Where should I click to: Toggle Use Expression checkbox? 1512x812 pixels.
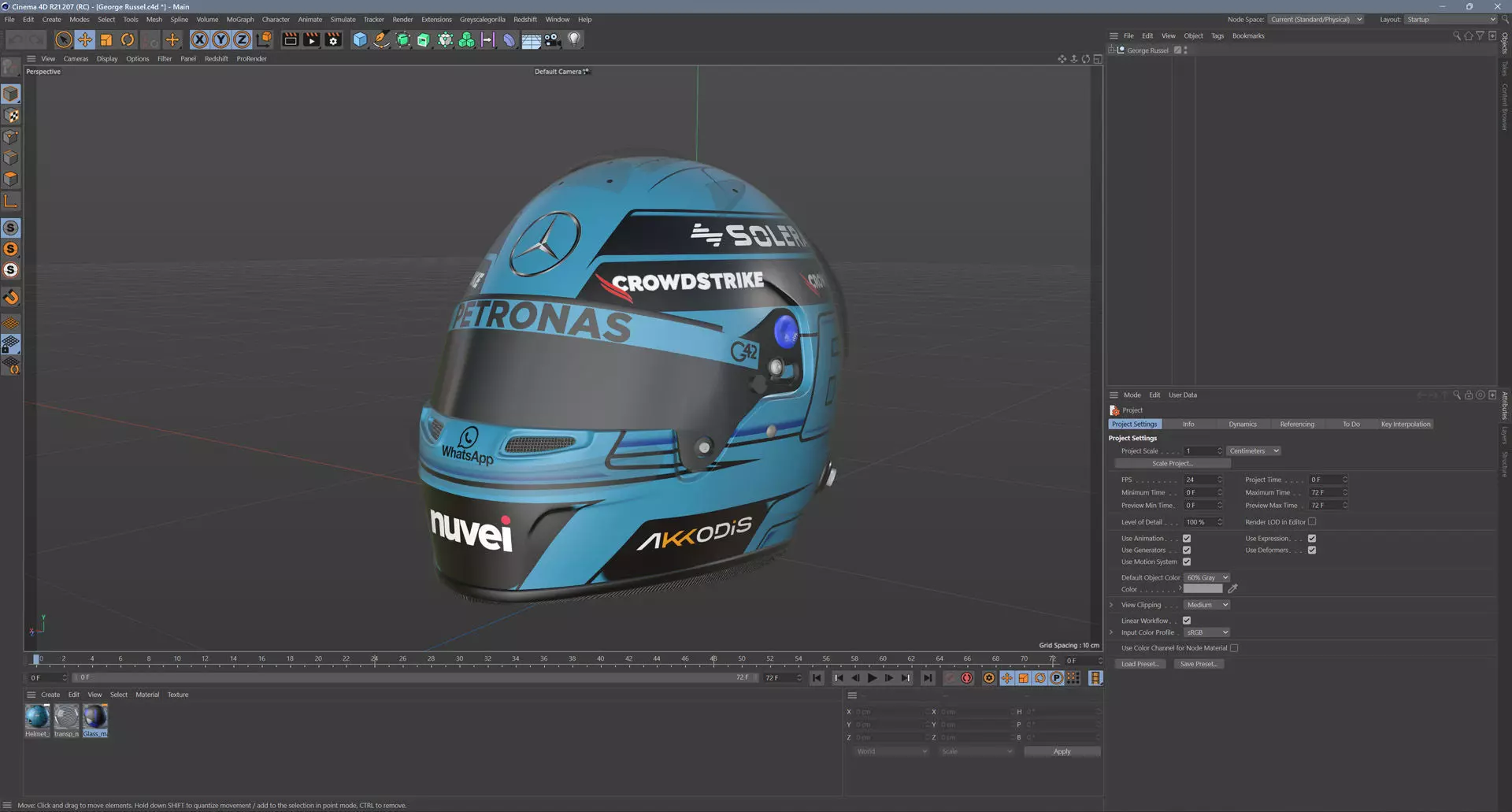coord(1312,539)
